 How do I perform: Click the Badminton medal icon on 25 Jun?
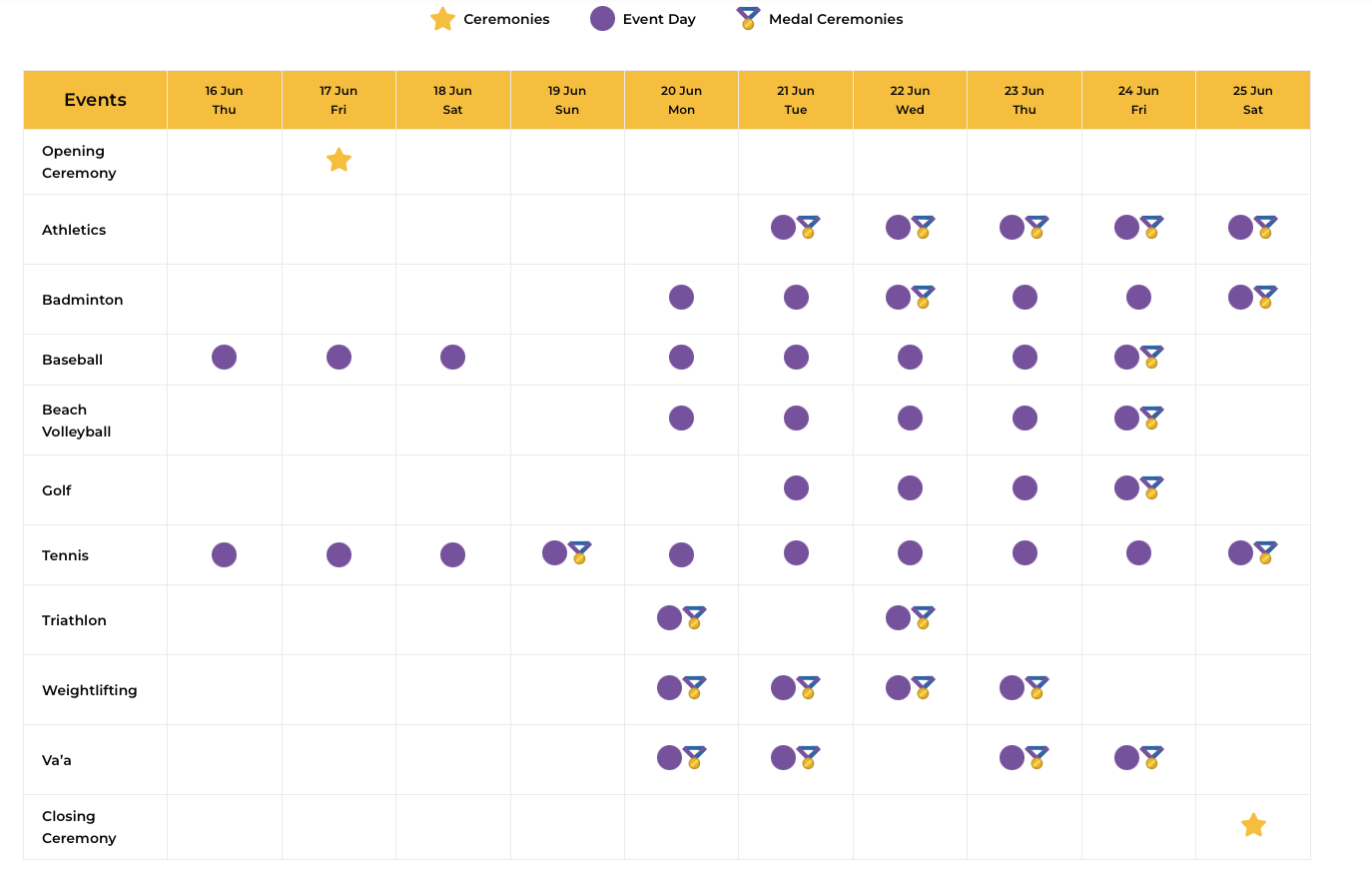tap(1265, 297)
